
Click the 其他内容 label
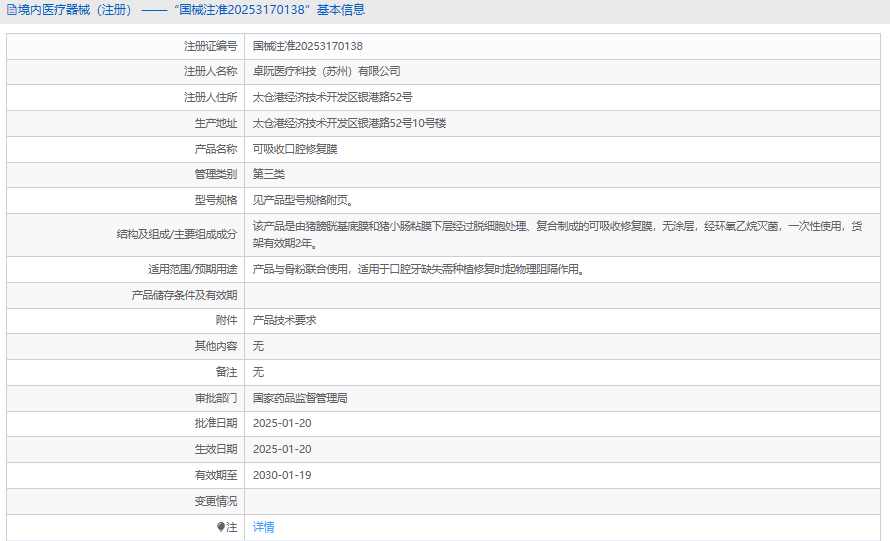pyautogui.click(x=216, y=346)
